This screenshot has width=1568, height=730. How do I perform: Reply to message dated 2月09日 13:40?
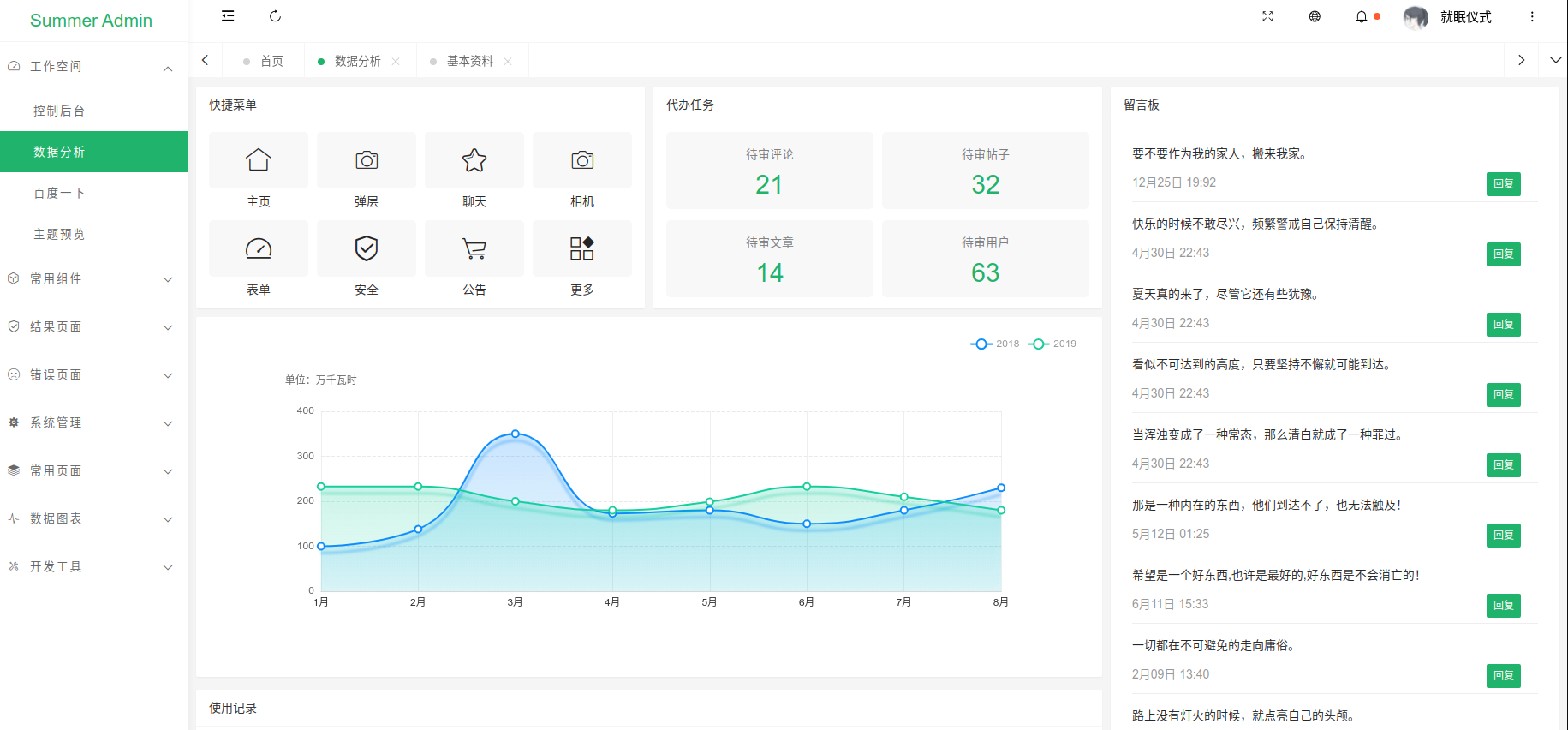(x=1503, y=676)
